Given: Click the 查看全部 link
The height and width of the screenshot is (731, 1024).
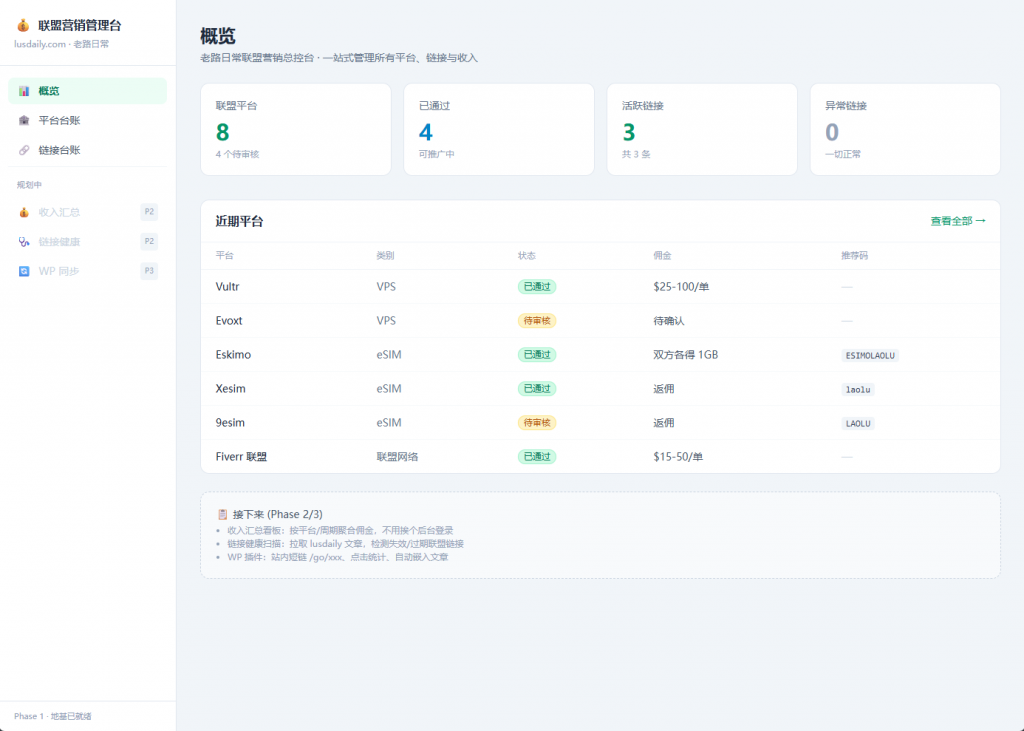Looking at the screenshot, I should click(958, 221).
